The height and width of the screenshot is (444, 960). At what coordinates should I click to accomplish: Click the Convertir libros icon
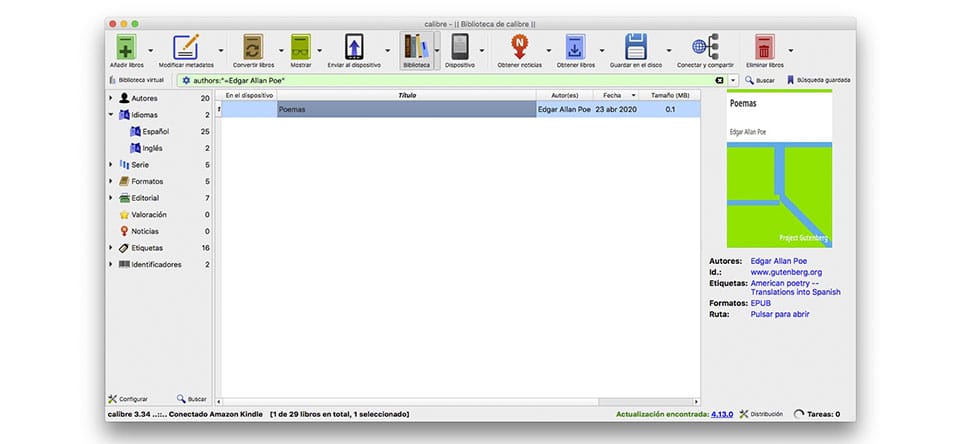coord(252,47)
